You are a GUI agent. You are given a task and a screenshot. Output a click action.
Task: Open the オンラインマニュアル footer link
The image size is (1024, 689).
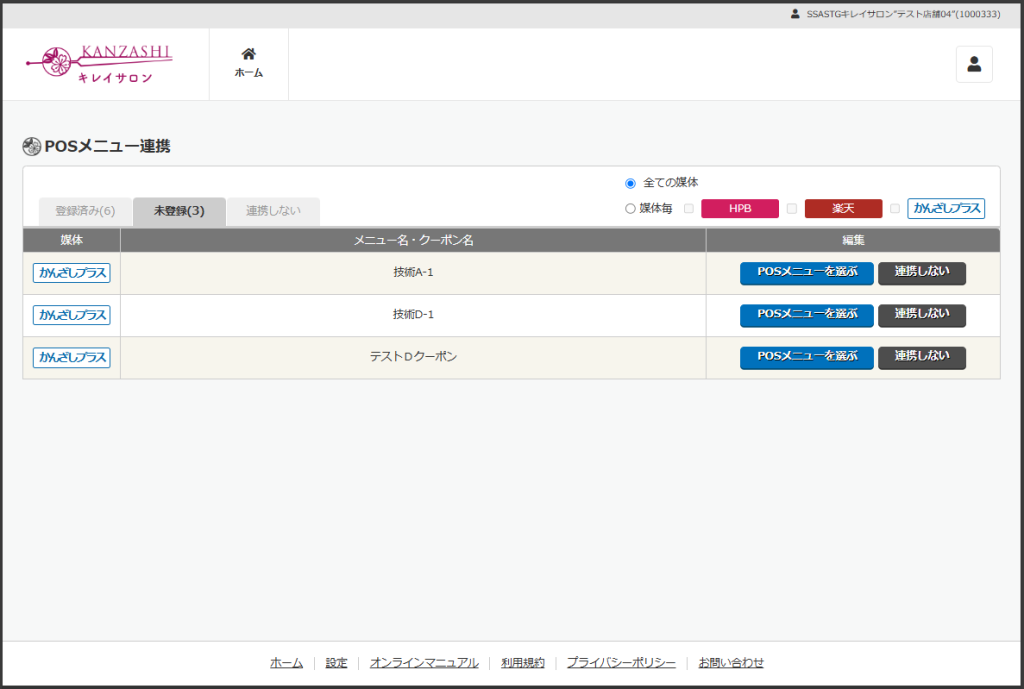(x=424, y=663)
